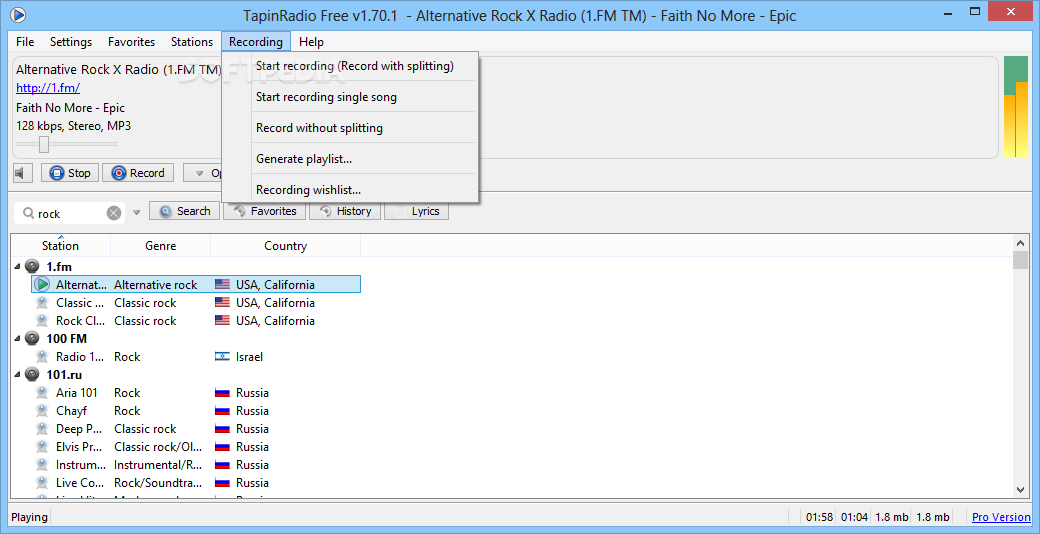1040x534 pixels.
Task: Click station icon for Instrum... row
Action: tap(42, 464)
